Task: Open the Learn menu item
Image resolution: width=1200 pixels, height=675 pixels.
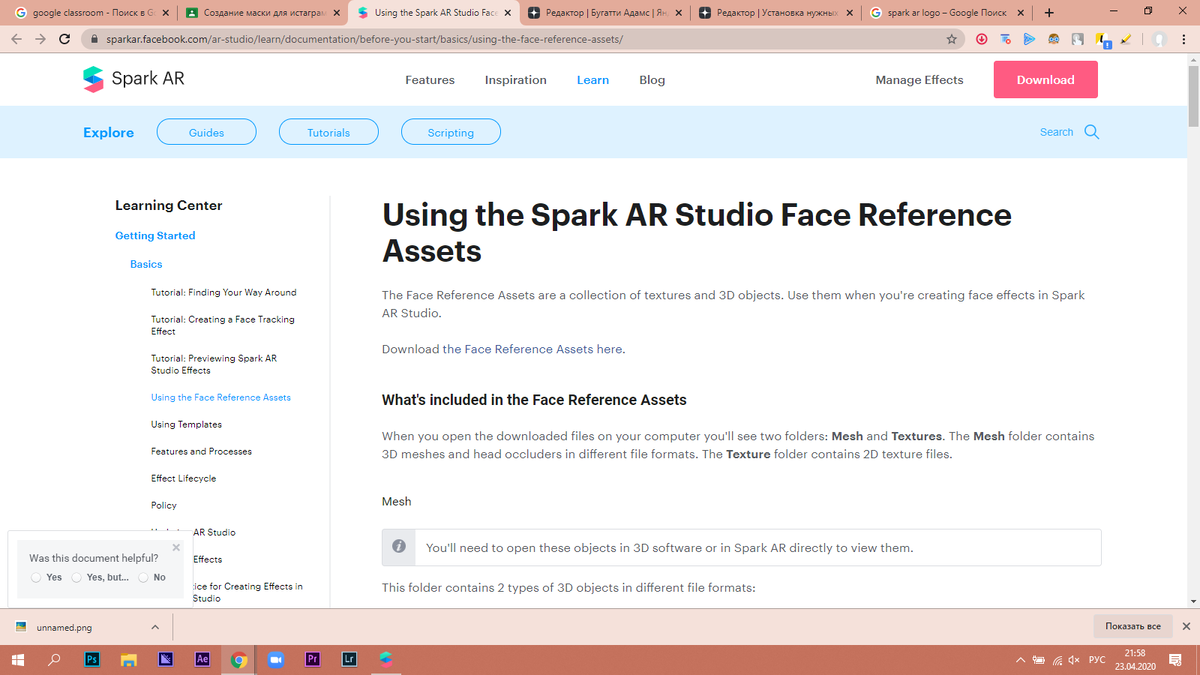Action: (x=593, y=80)
